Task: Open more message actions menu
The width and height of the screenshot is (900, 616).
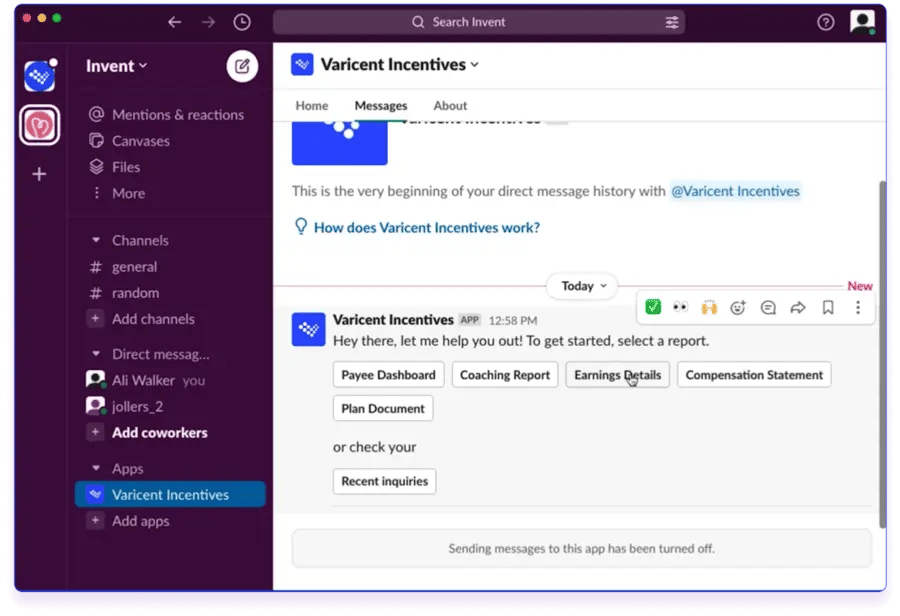Action: (x=858, y=307)
